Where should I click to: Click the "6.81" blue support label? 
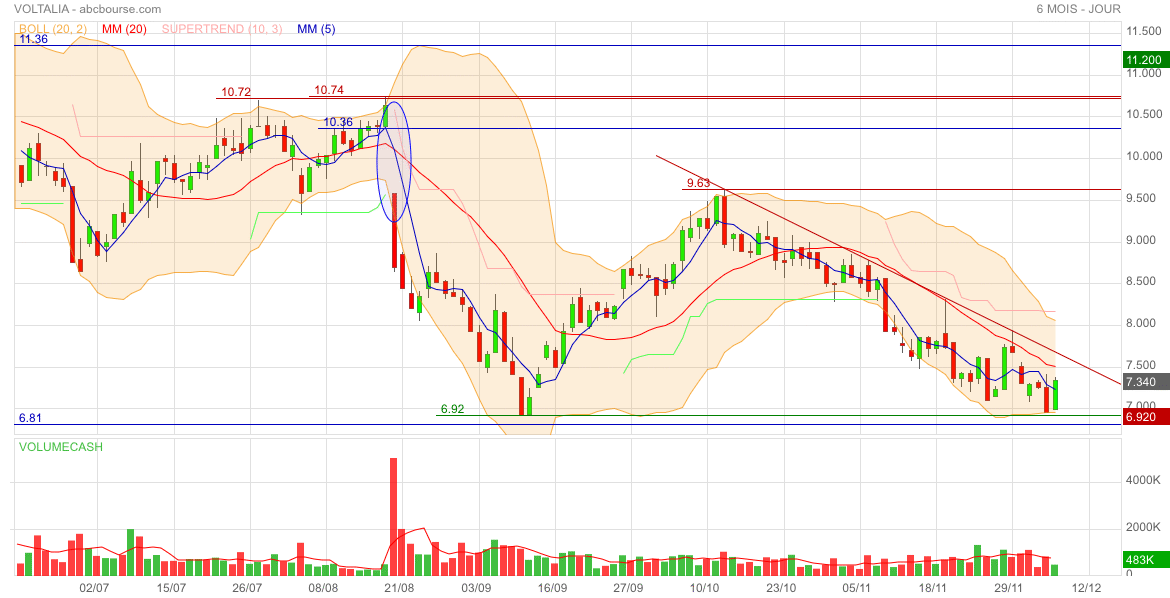point(30,418)
